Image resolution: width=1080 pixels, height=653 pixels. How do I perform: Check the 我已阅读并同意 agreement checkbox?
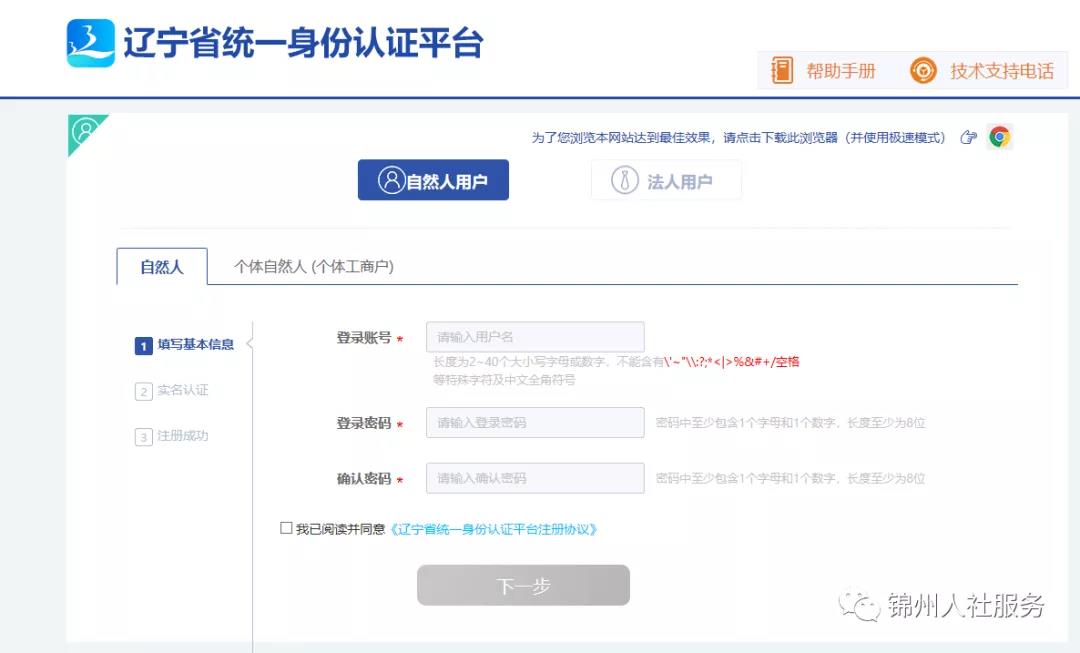[287, 528]
